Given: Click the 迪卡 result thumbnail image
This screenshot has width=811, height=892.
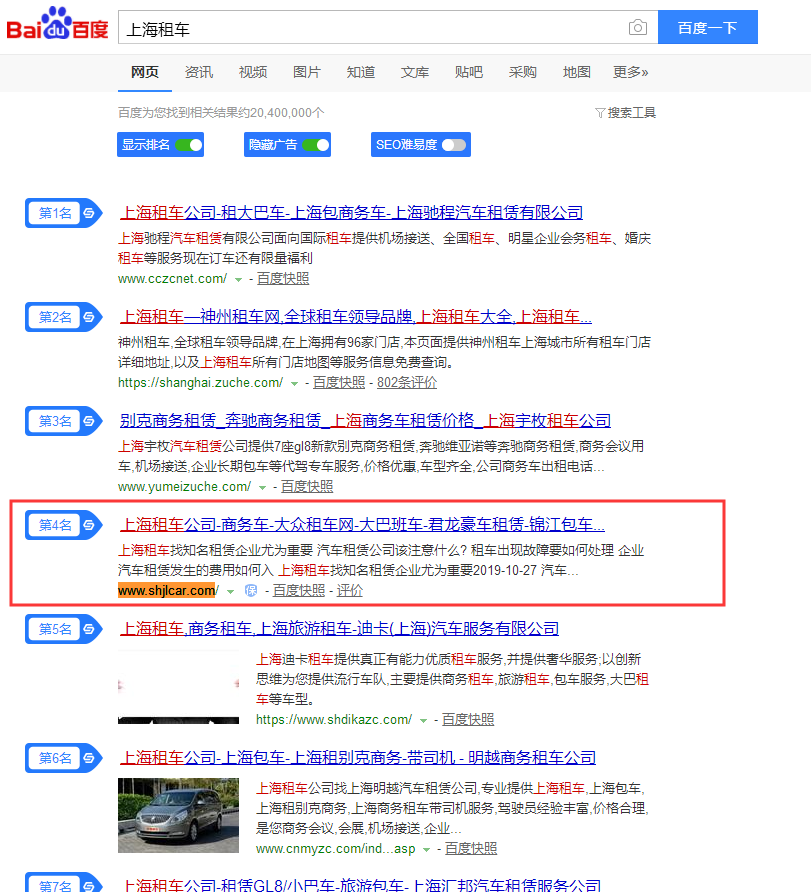Looking at the screenshot, I should pyautogui.click(x=179, y=687).
